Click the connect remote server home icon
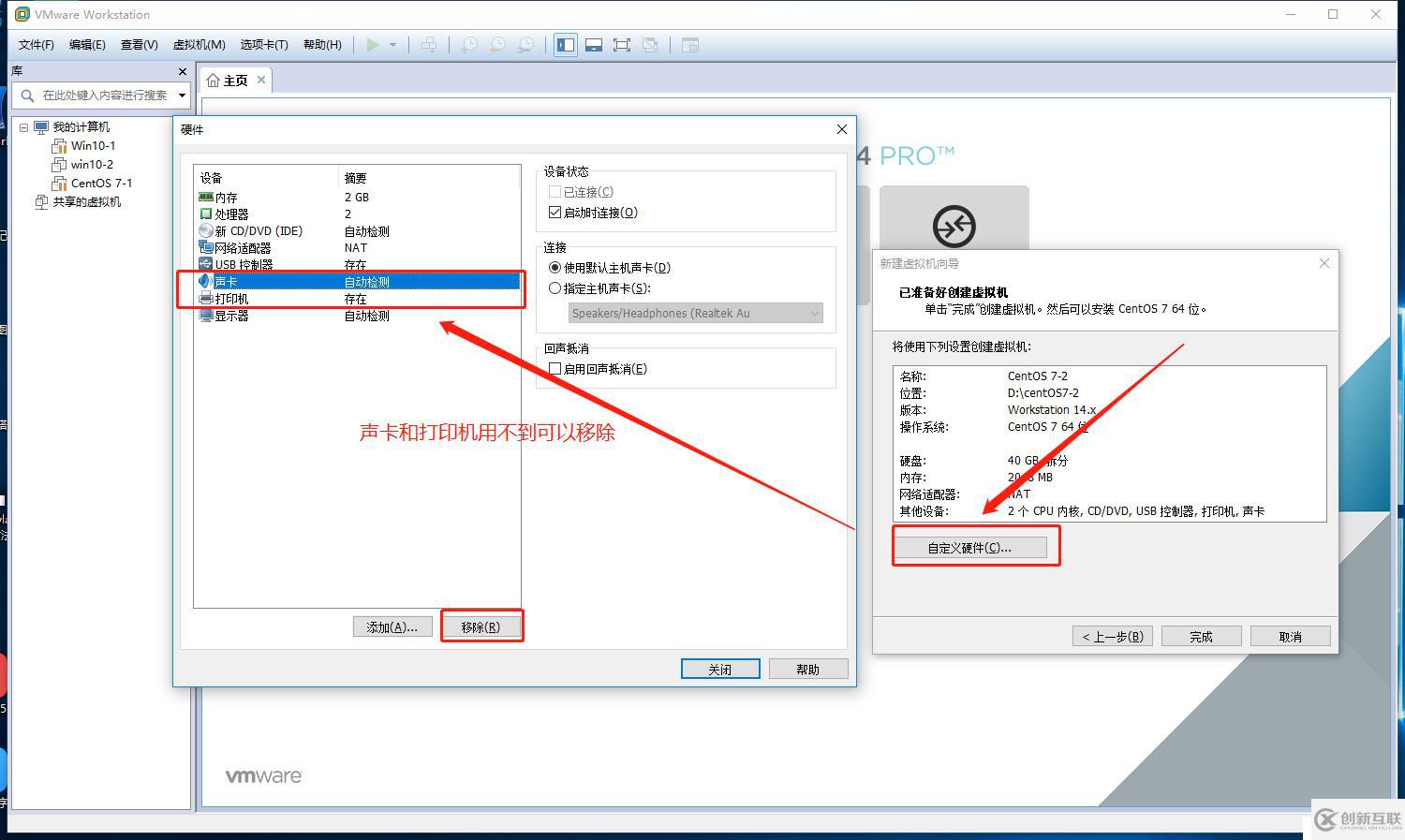This screenshot has width=1405, height=840. click(954, 226)
